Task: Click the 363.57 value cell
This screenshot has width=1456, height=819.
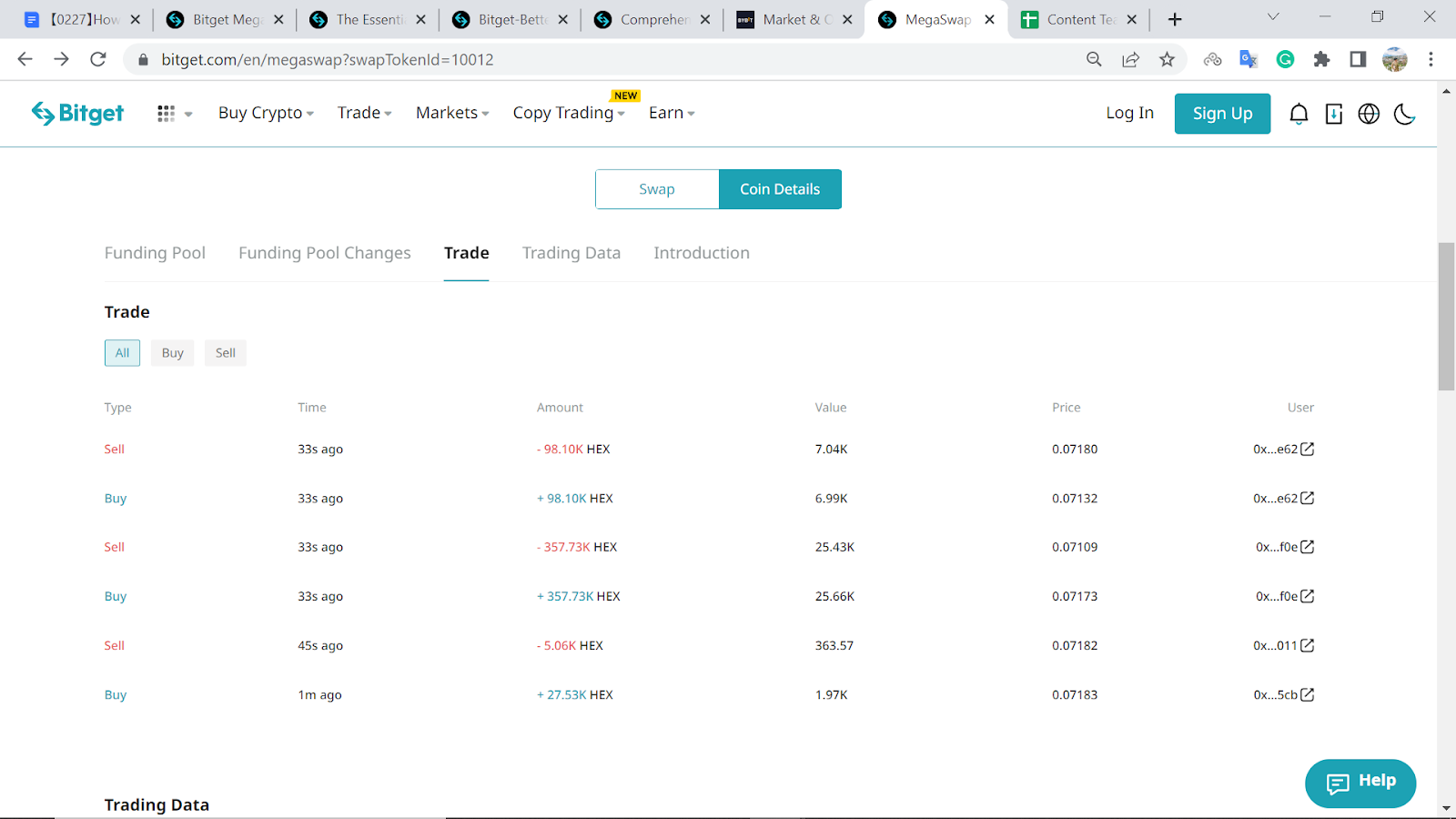Action: 834,645
